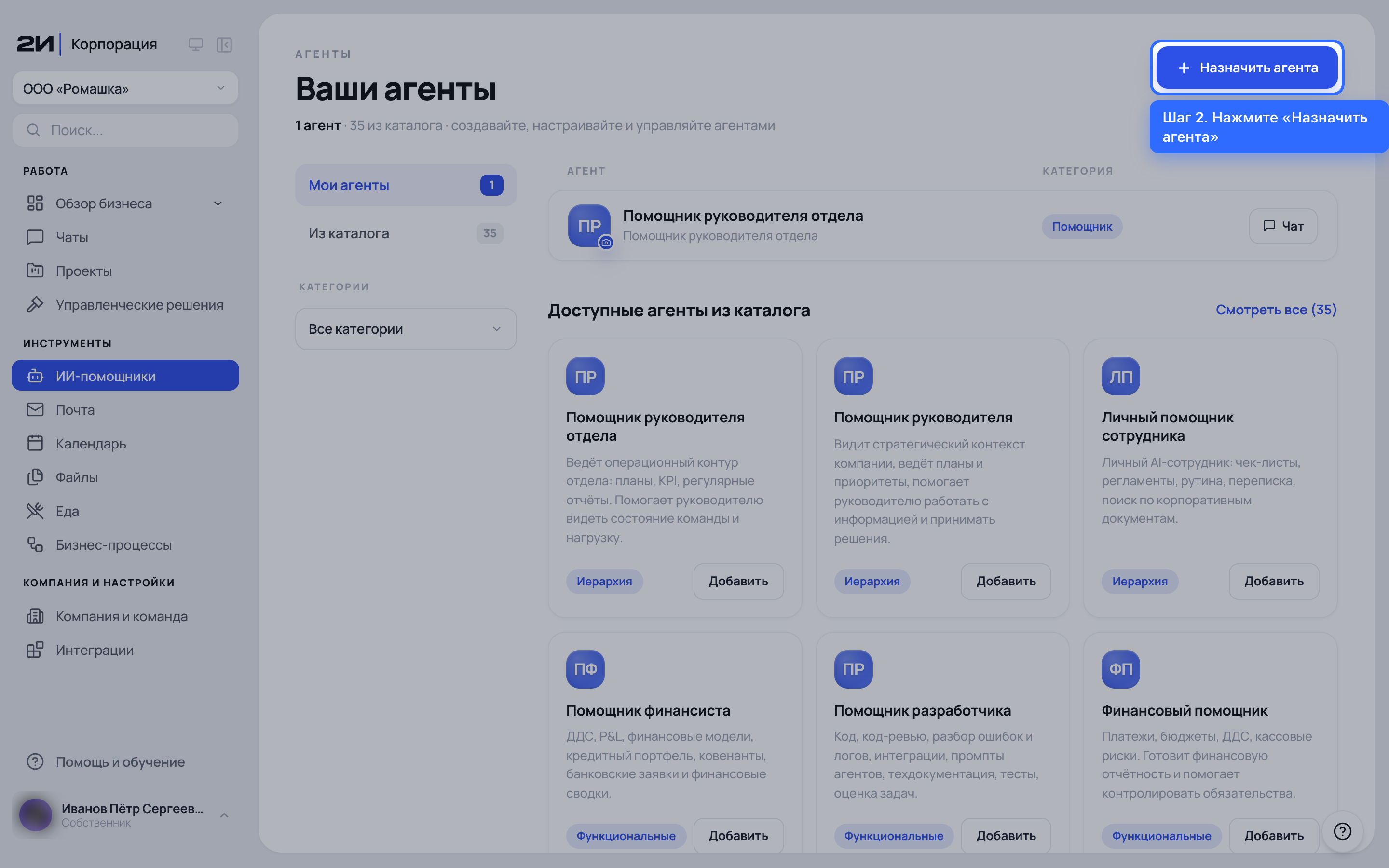Screen dimensions: 1389x868
Task: Open chat with Помощник руководителя отдела
Action: (1283, 226)
